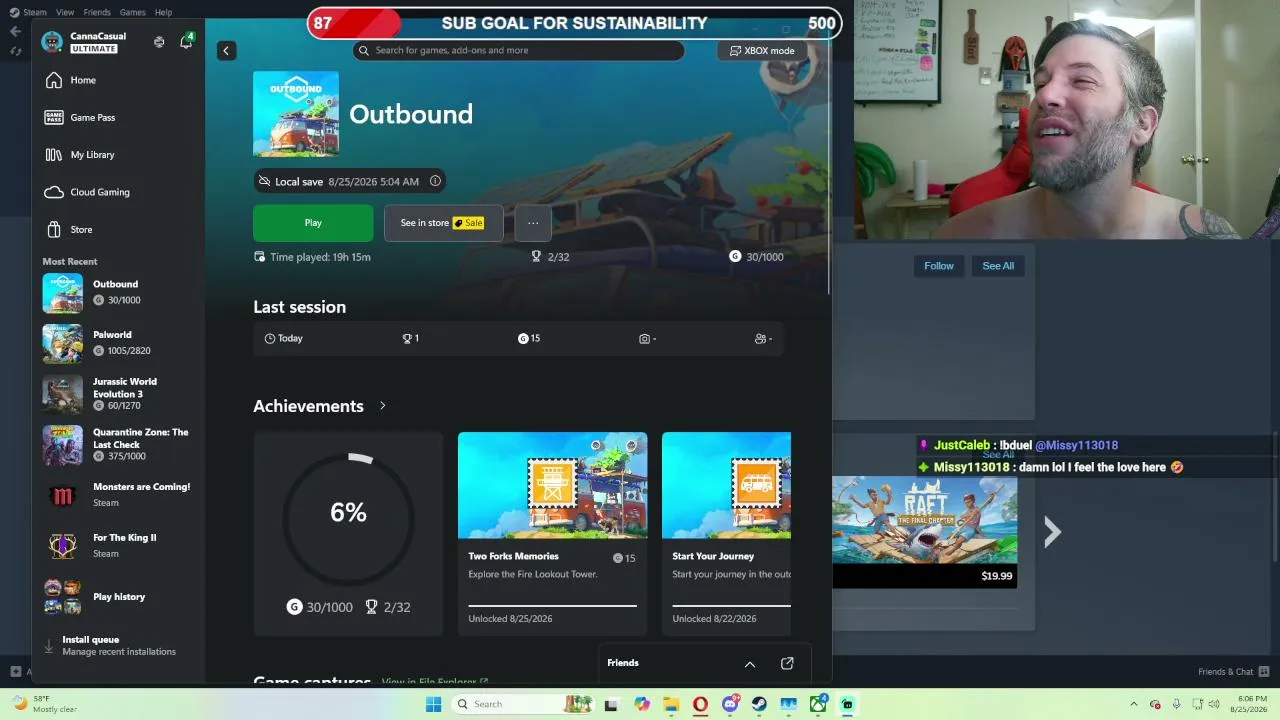The height and width of the screenshot is (720, 1280).
Task: Click the Follow button in Steam
Action: point(939,266)
